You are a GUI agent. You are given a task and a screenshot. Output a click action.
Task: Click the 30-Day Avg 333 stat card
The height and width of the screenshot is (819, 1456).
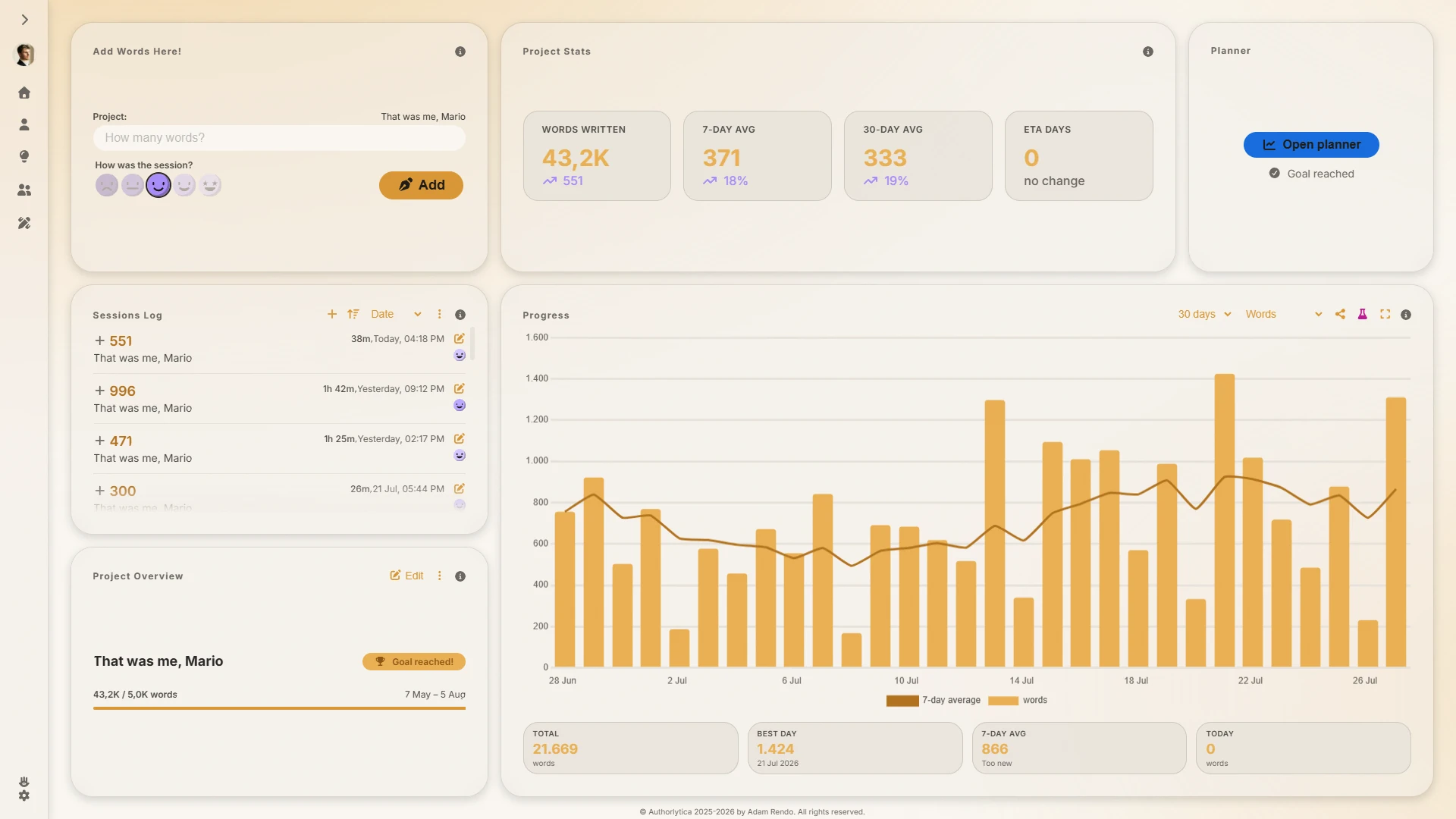(918, 156)
